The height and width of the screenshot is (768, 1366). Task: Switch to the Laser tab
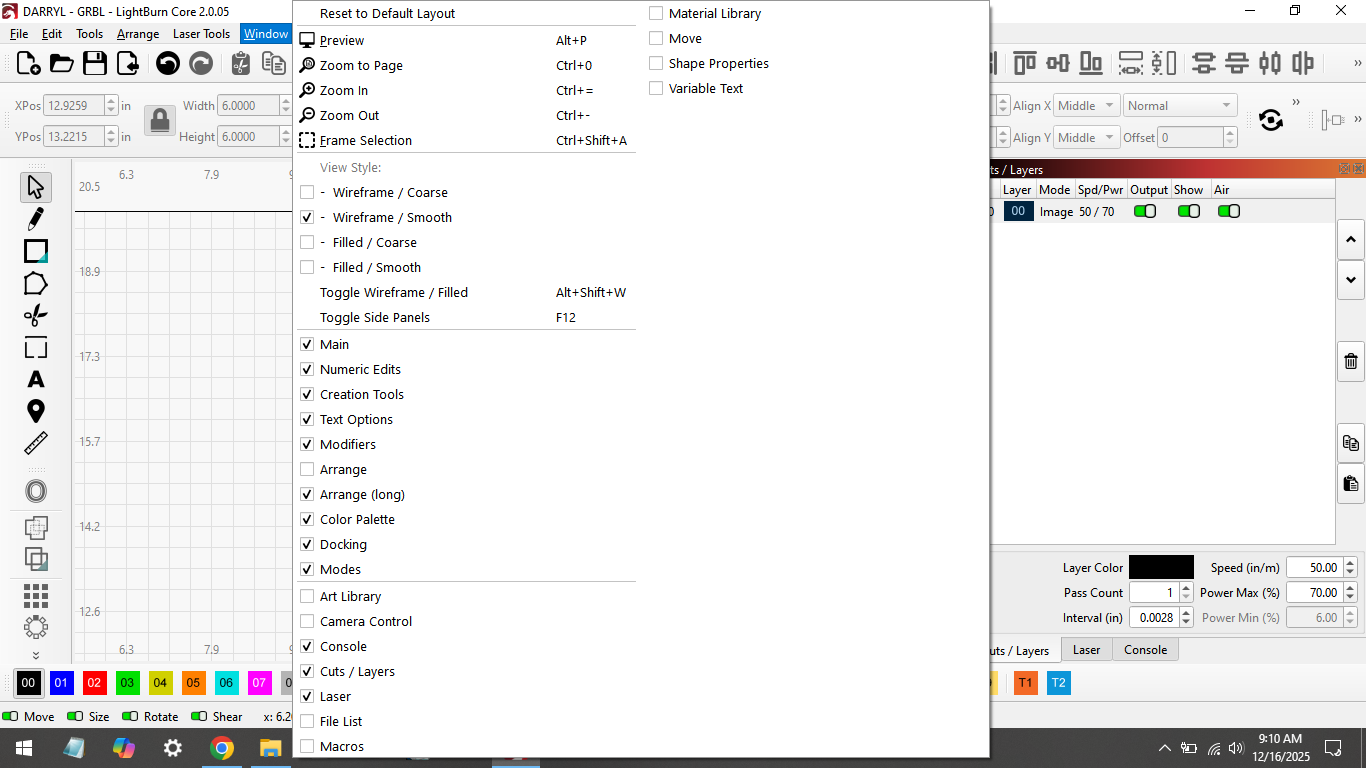[1086, 650]
